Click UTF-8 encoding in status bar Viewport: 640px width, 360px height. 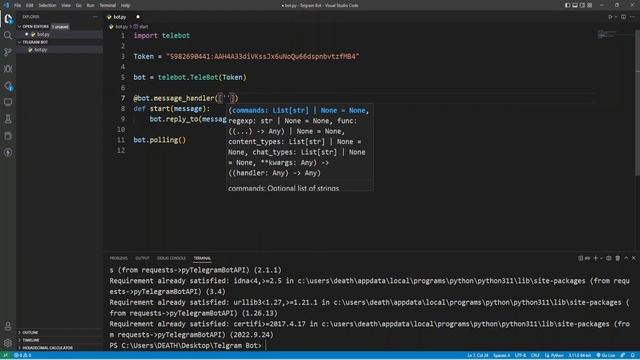(520, 356)
